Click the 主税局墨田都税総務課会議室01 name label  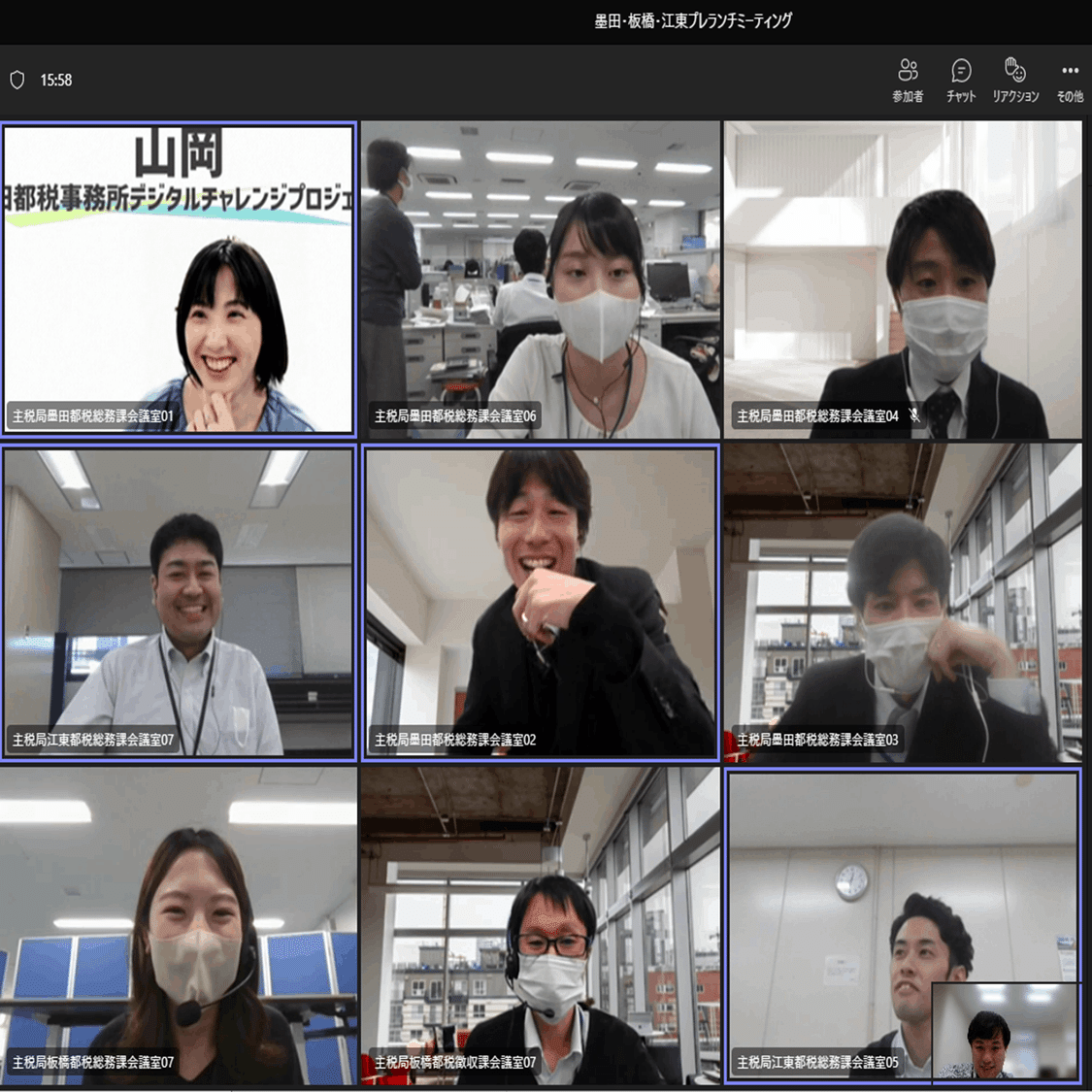click(x=92, y=415)
